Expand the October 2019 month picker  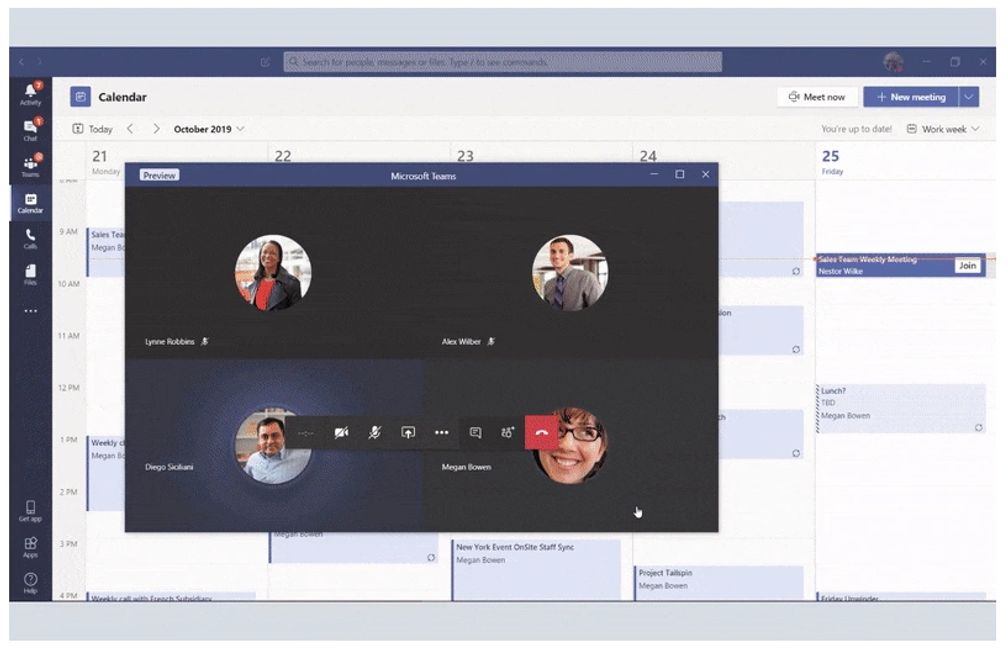(x=209, y=129)
